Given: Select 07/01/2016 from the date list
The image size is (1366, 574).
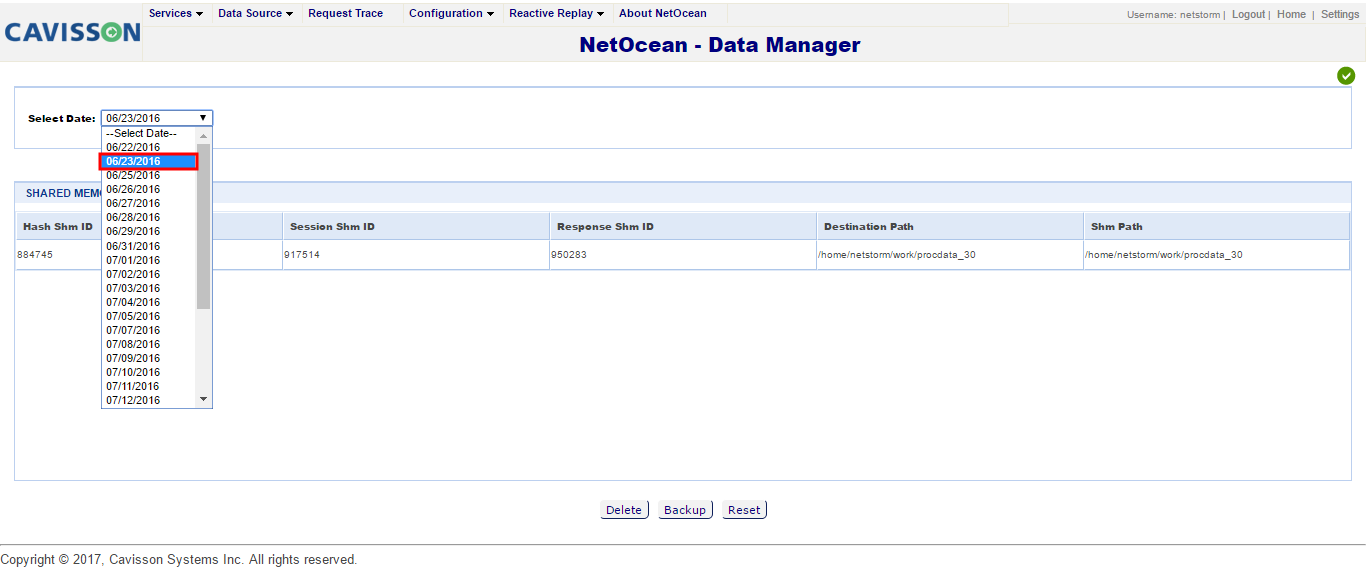Looking at the screenshot, I should pyautogui.click(x=149, y=260).
